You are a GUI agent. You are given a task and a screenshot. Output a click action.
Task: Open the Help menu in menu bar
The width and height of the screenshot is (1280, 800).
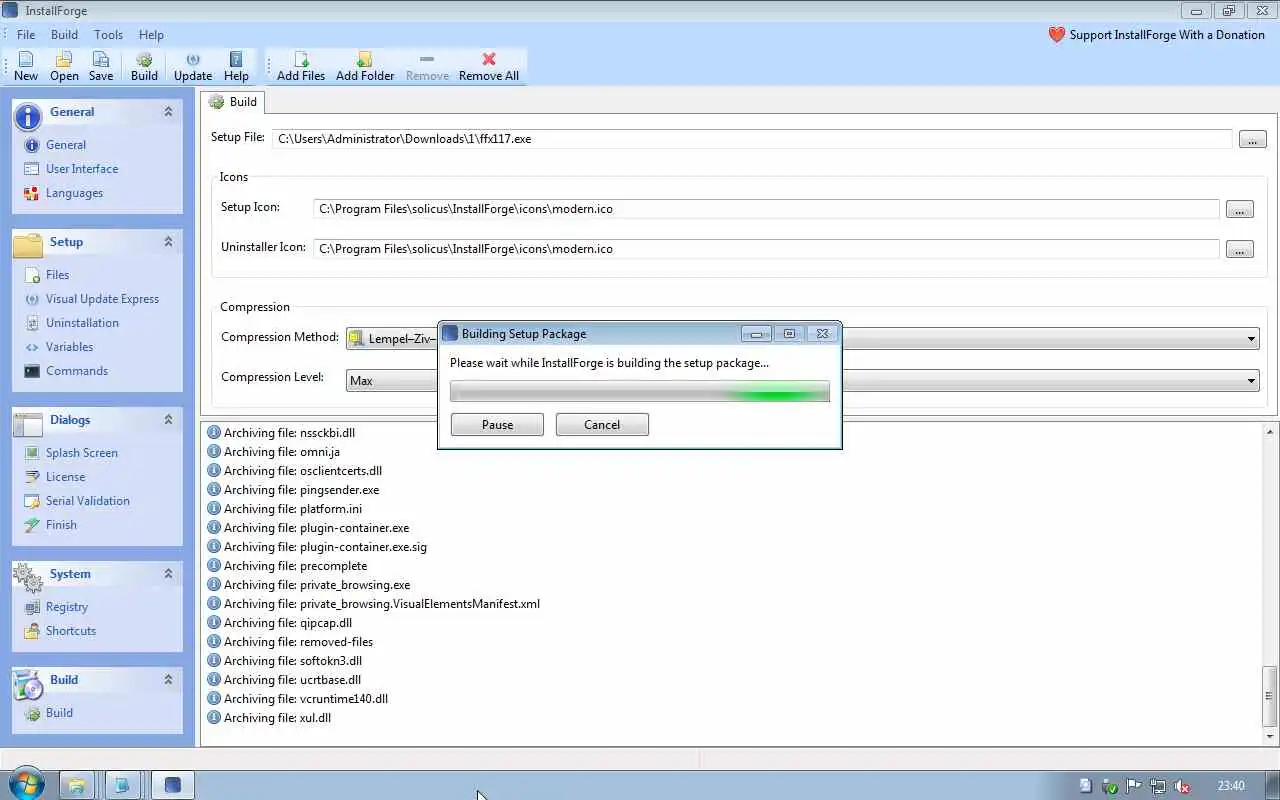tap(151, 35)
